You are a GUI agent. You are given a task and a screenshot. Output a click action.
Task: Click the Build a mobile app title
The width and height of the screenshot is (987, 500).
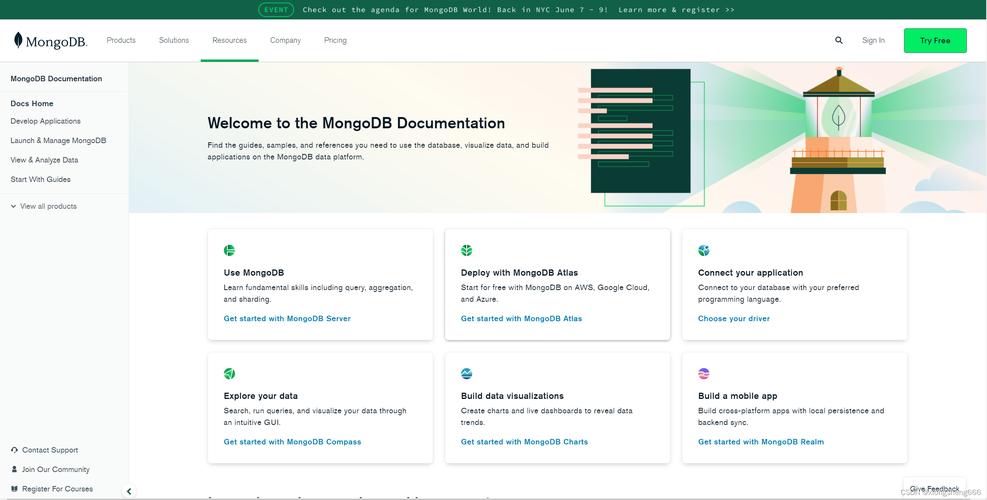tap(737, 396)
